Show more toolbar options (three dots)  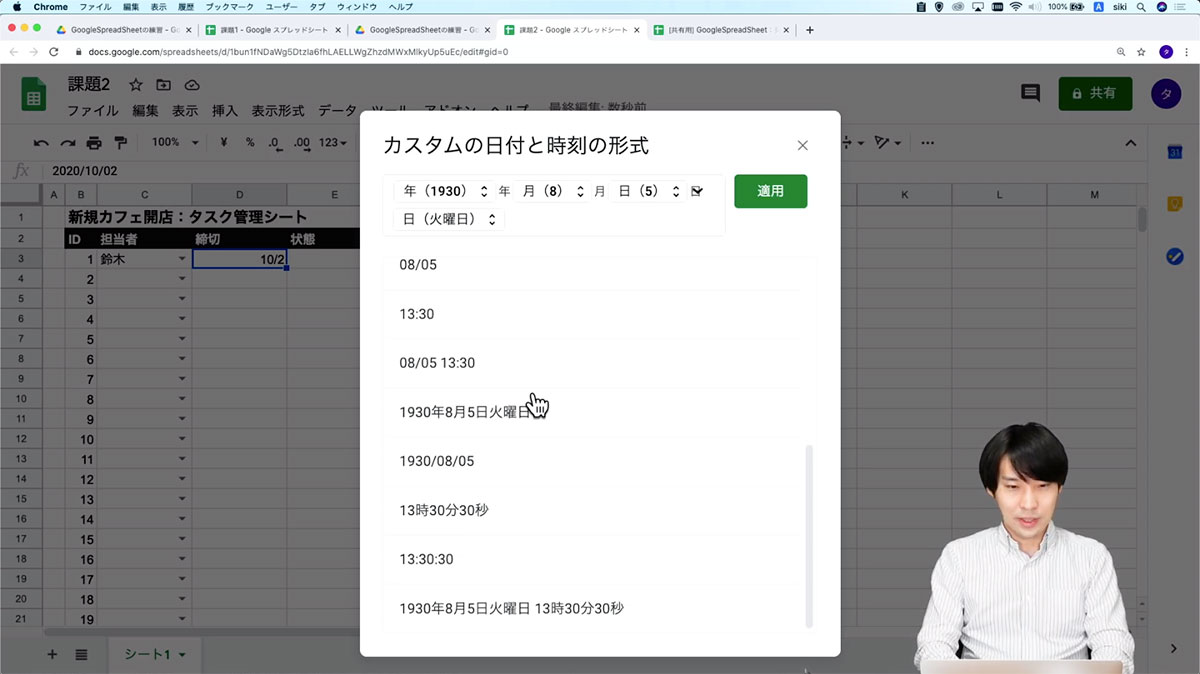point(927,142)
